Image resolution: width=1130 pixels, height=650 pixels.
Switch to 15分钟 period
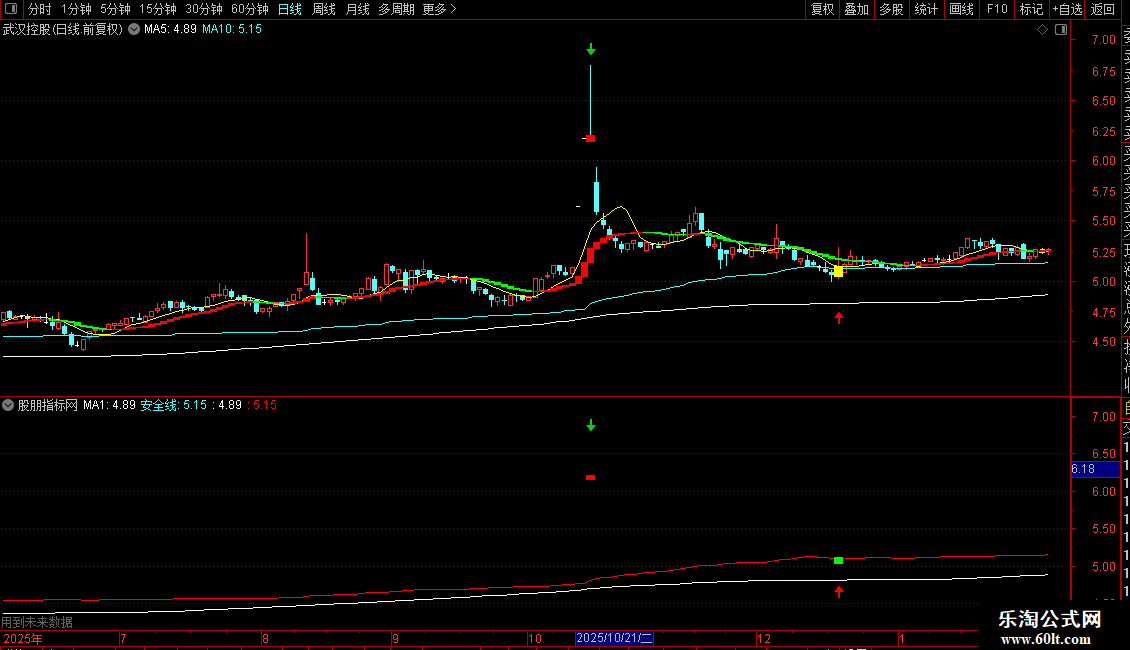tap(158, 9)
